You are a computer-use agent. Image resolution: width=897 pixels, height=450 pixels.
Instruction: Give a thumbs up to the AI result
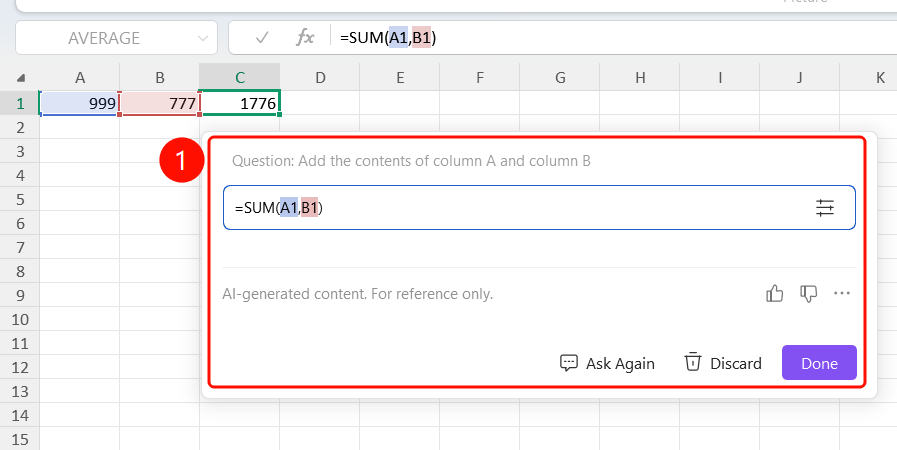coord(775,294)
